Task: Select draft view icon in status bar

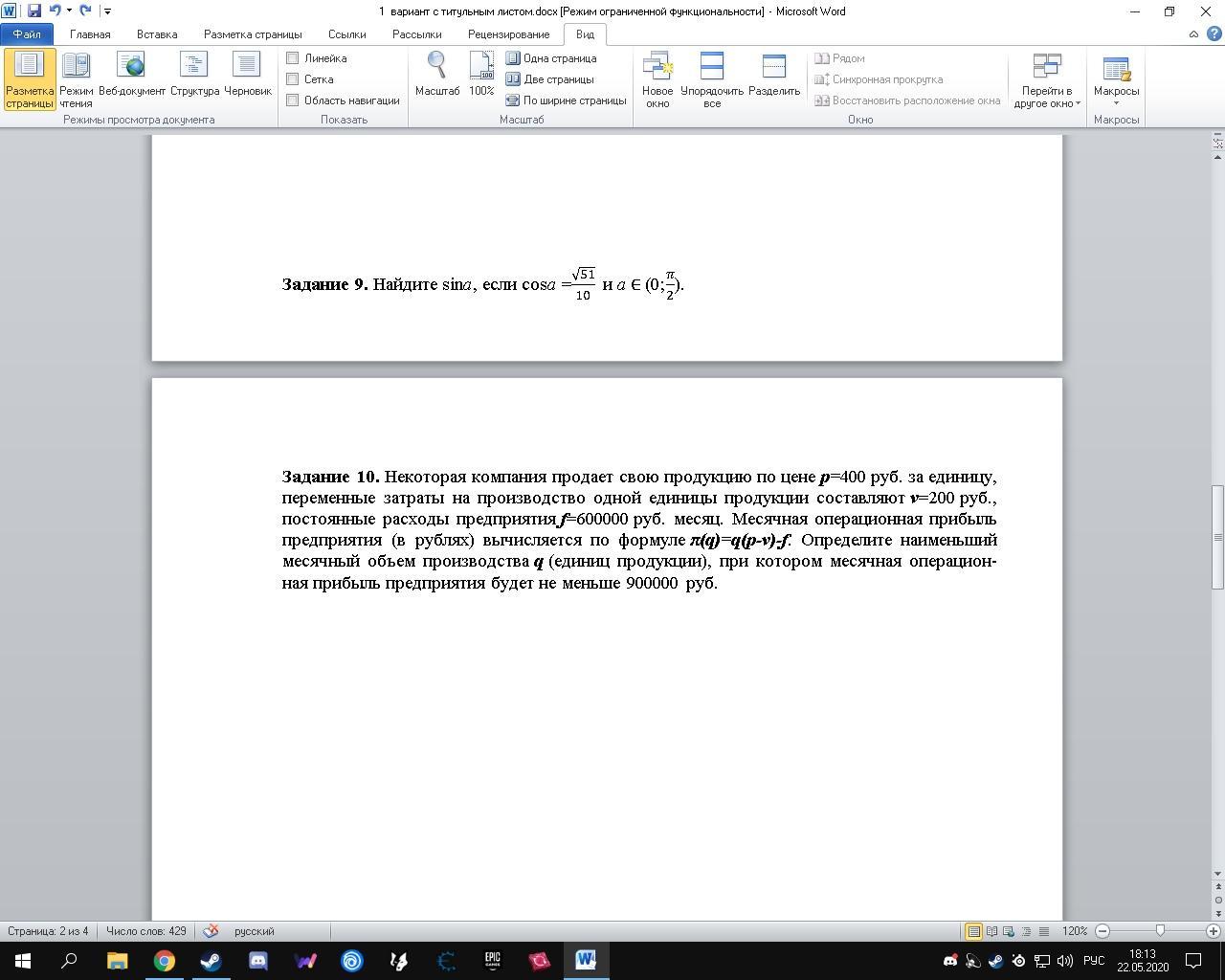Action: (x=1043, y=931)
